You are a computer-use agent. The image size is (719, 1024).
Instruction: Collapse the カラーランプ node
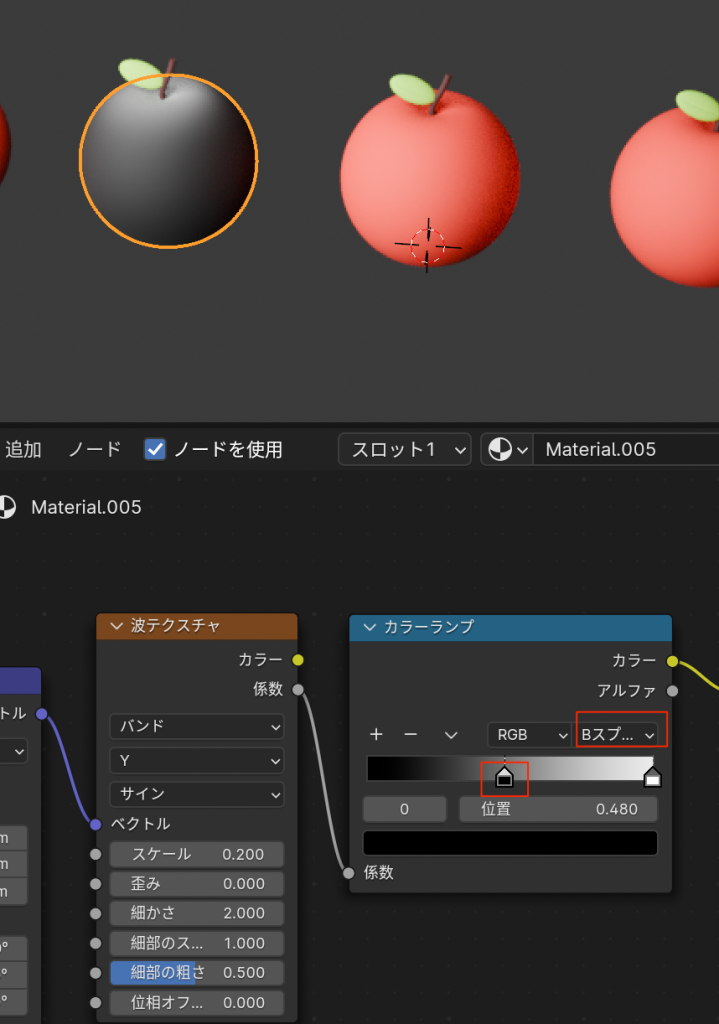coord(369,627)
